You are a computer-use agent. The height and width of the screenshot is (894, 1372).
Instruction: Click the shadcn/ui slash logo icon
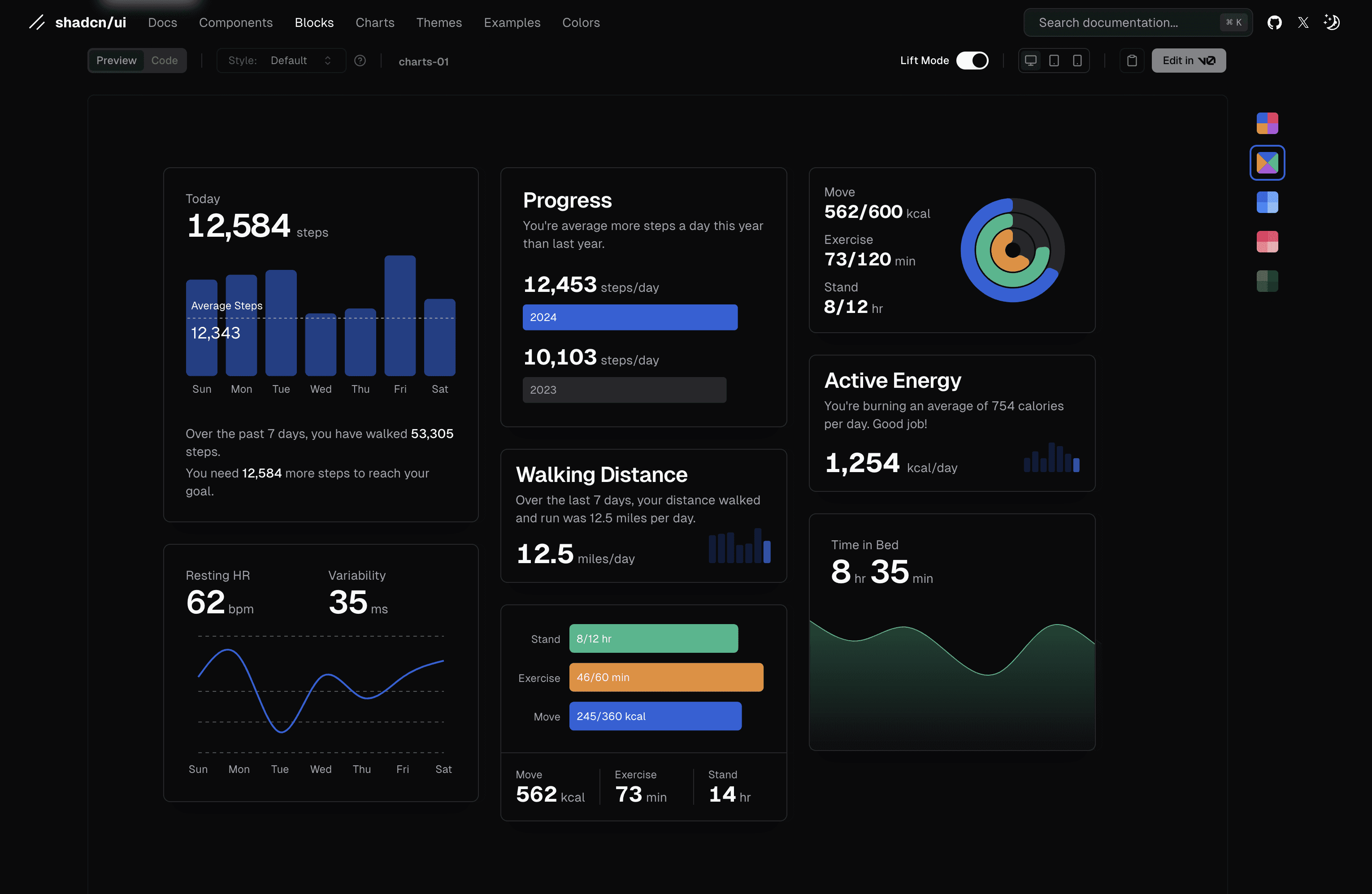pyautogui.click(x=37, y=22)
